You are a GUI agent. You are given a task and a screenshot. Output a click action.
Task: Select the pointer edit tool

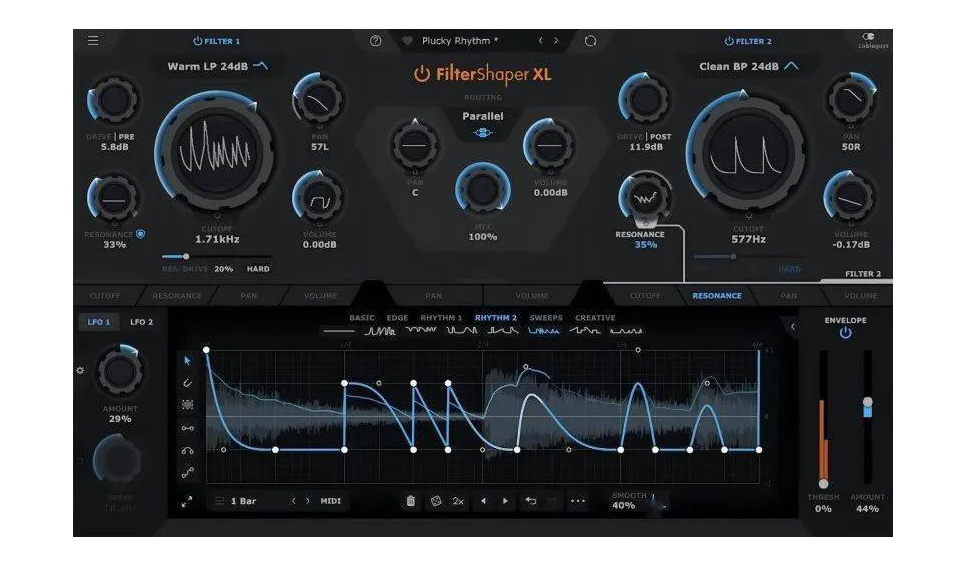(187, 360)
